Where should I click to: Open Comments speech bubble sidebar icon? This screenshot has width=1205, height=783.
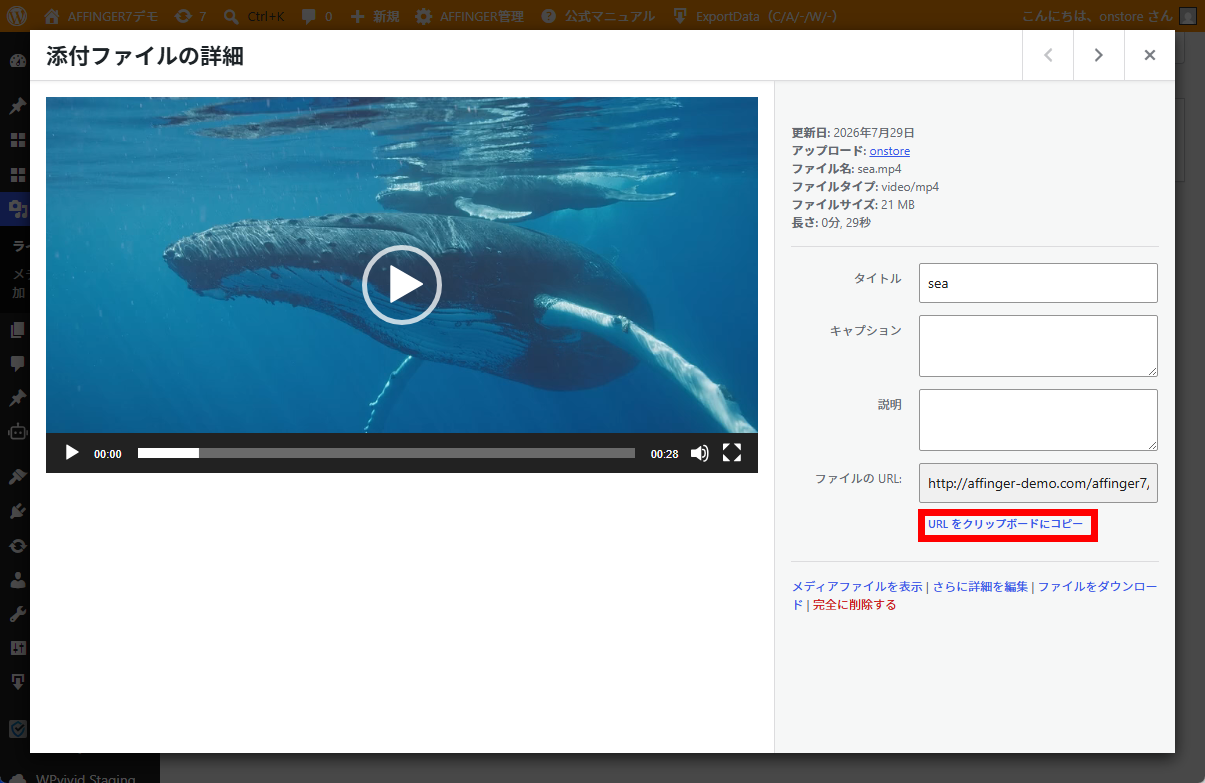point(17,364)
